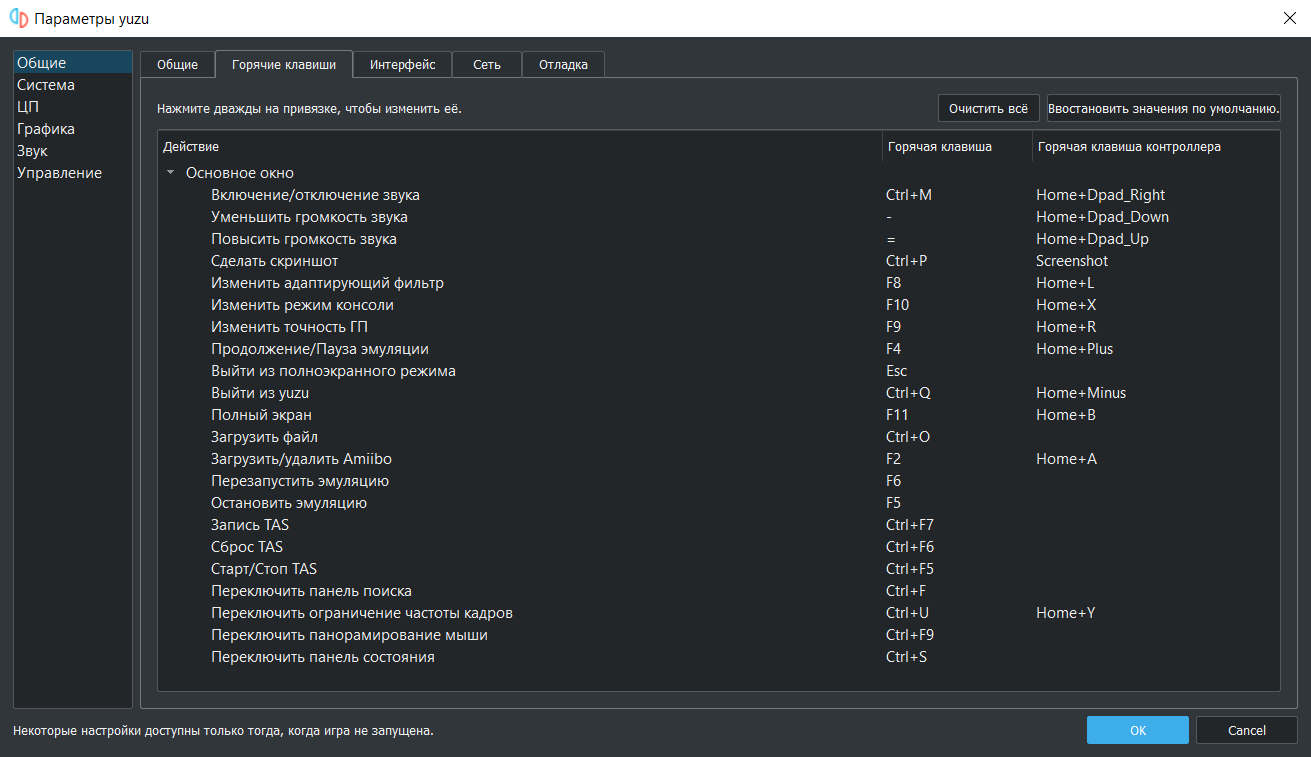1311x757 pixels.
Task: Select the Продолжение/Пауза эмуляции action
Action: click(320, 349)
